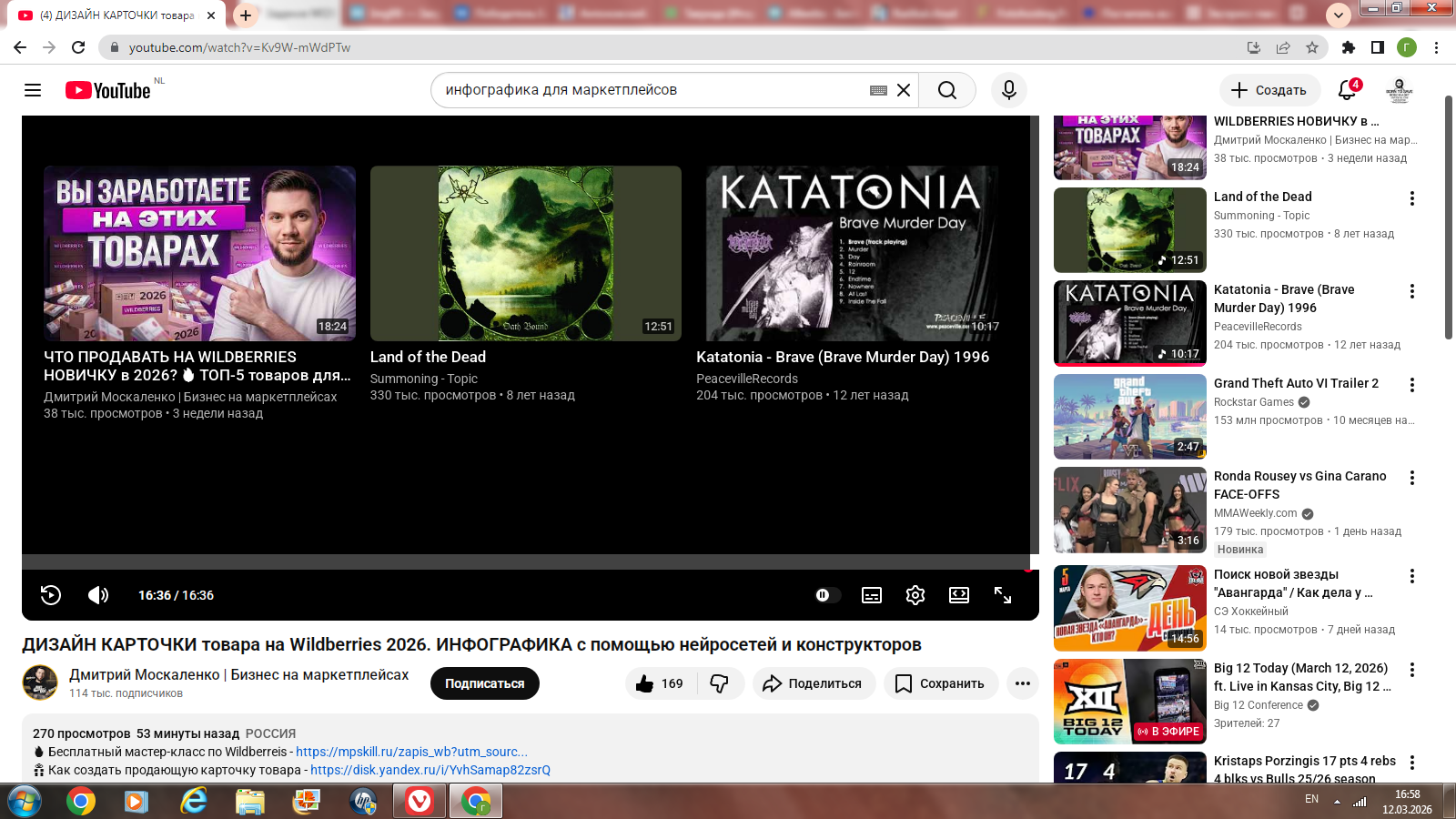Open channel name Дмитрий Москаленко link

239,674
